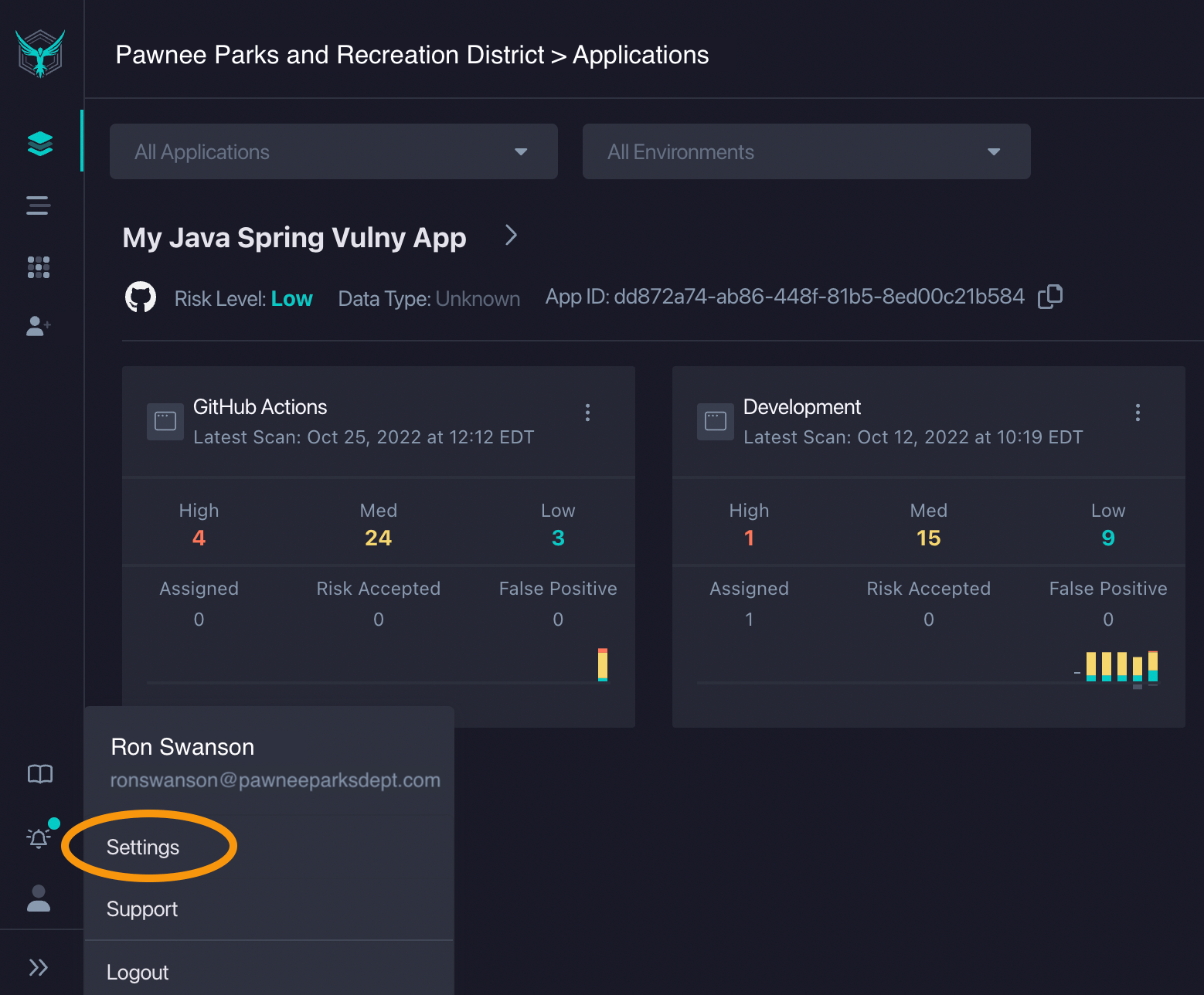Viewport: 1204px width, 995px height.
Task: Open the All Applications dropdown
Action: (x=333, y=151)
